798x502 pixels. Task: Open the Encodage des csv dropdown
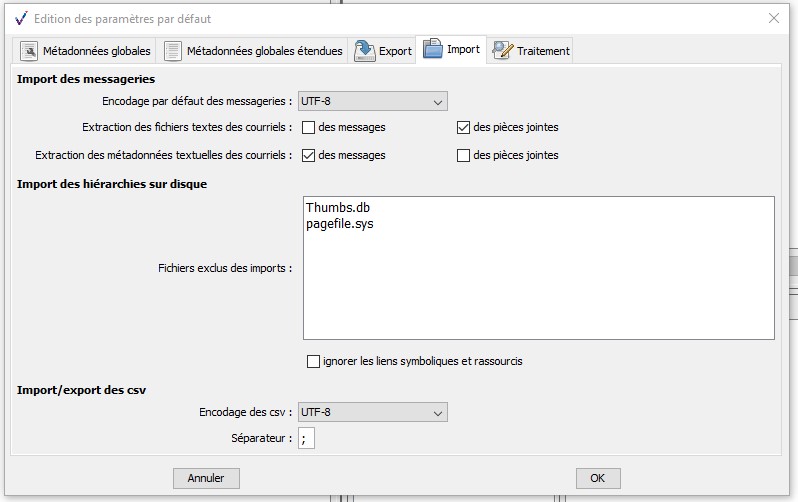(x=373, y=412)
